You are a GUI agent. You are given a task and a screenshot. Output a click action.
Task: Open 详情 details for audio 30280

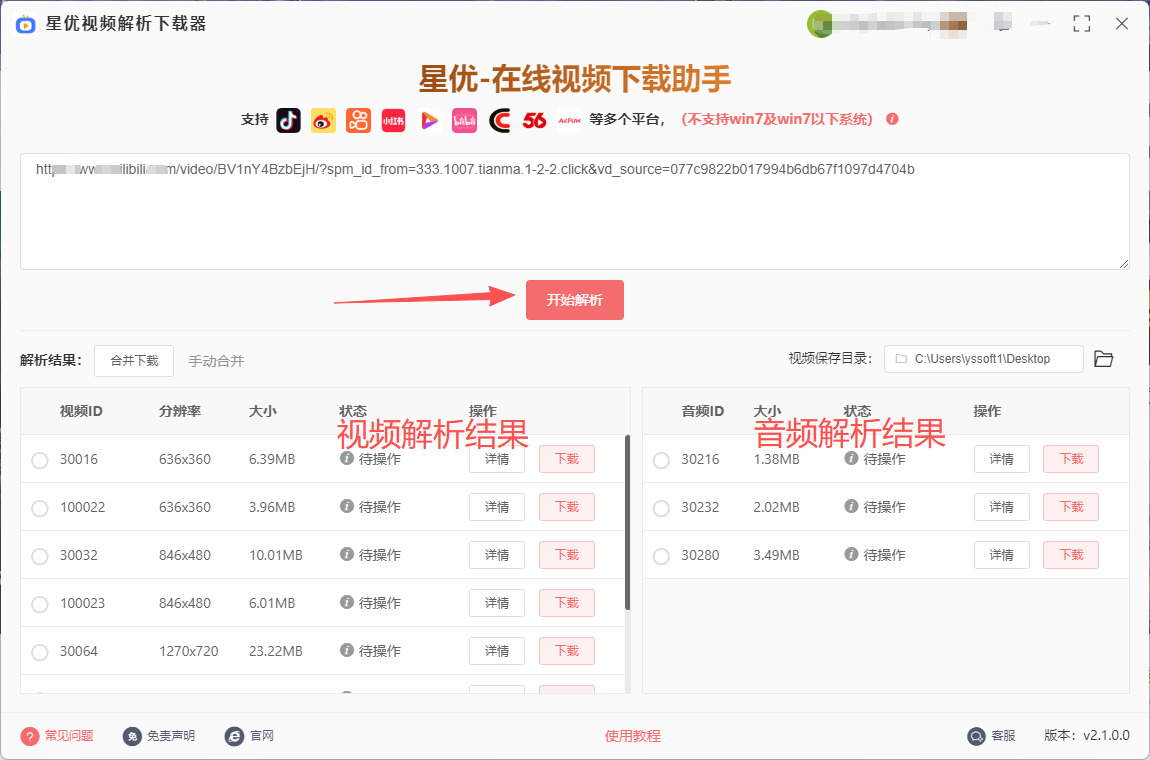[x=1002, y=555]
